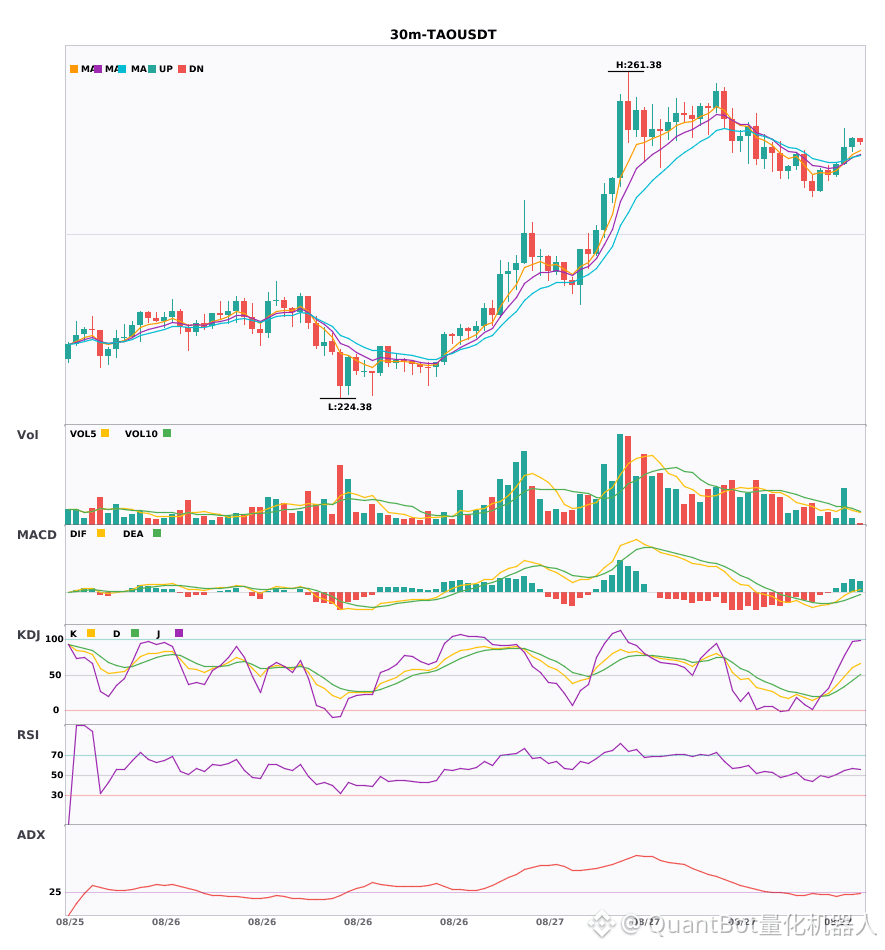The height and width of the screenshot is (950, 885).
Task: Click the RSI panel label
Action: (28, 735)
